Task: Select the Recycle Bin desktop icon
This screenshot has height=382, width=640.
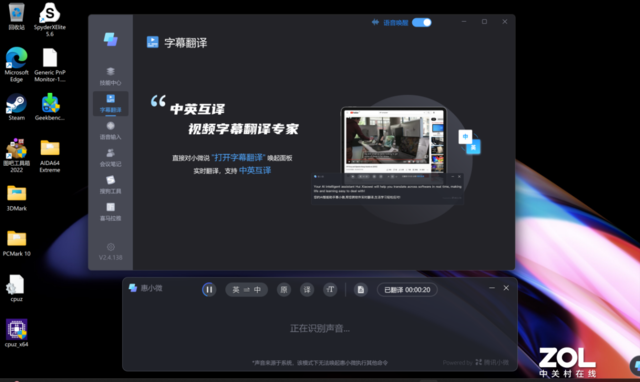Action: (x=16, y=16)
